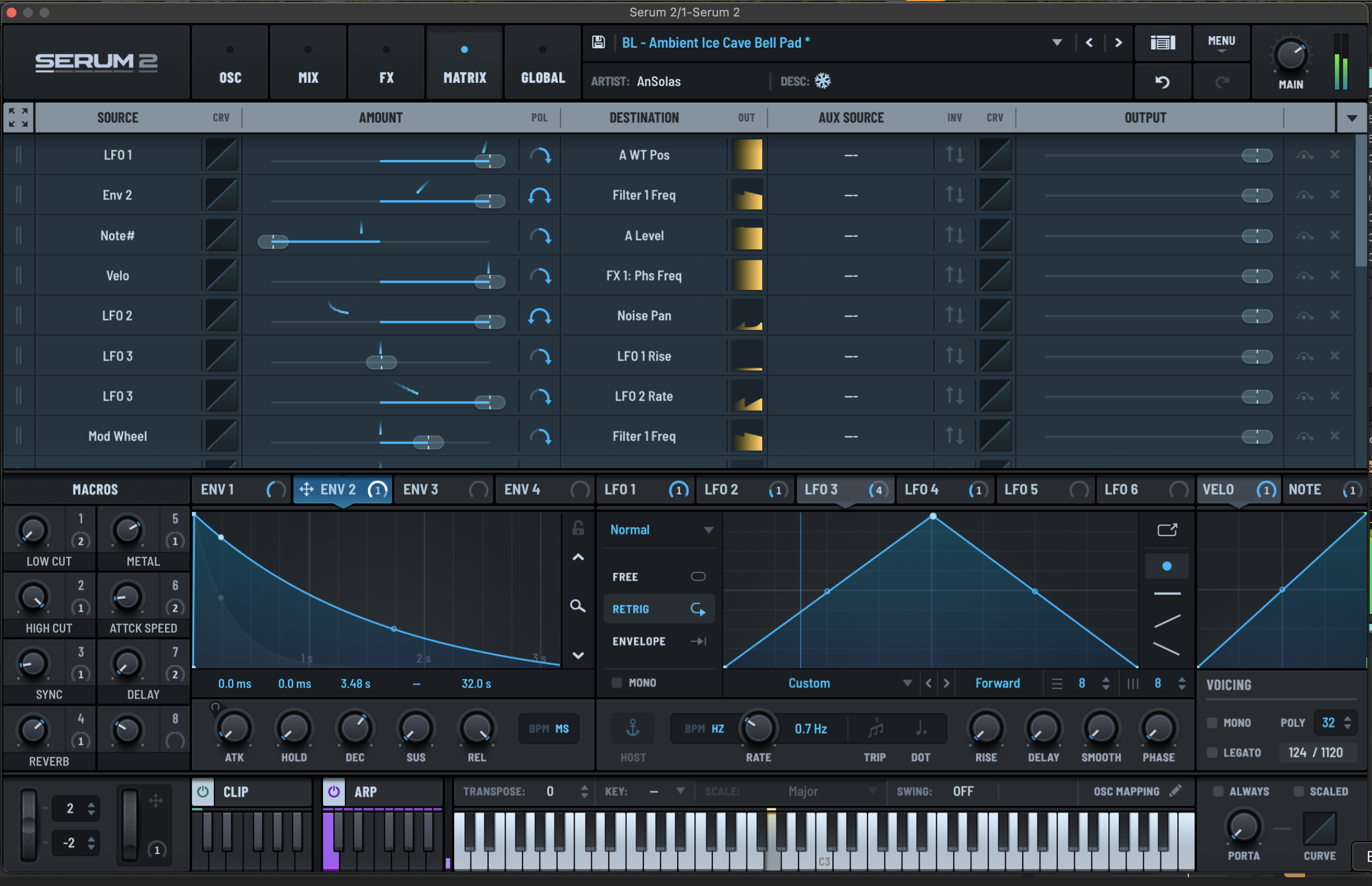Viewport: 1372px width, 886px height.
Task: Enable the ALWAYS portamento checkbox
Action: (x=1218, y=792)
